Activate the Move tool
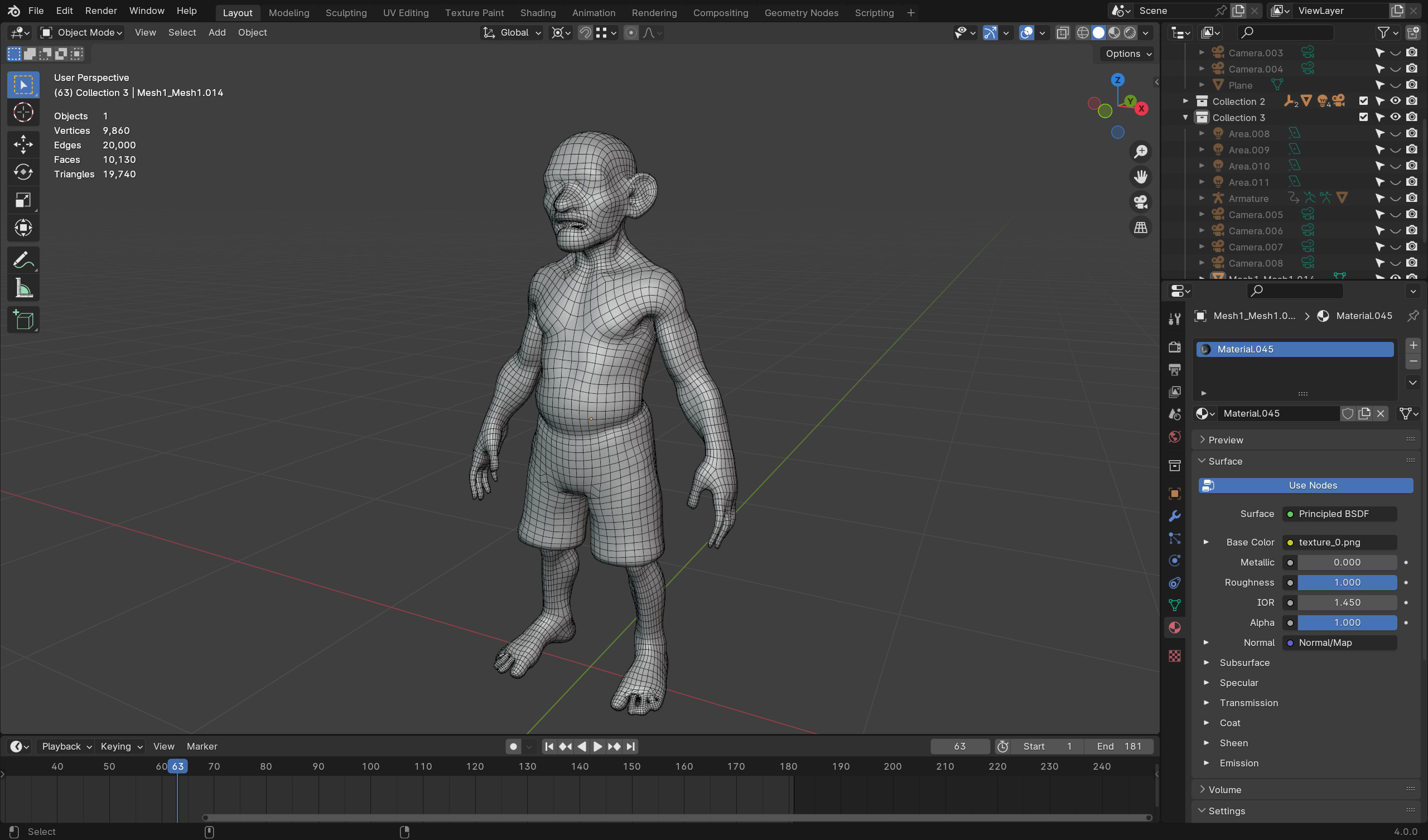The height and width of the screenshot is (840, 1428). [x=23, y=144]
